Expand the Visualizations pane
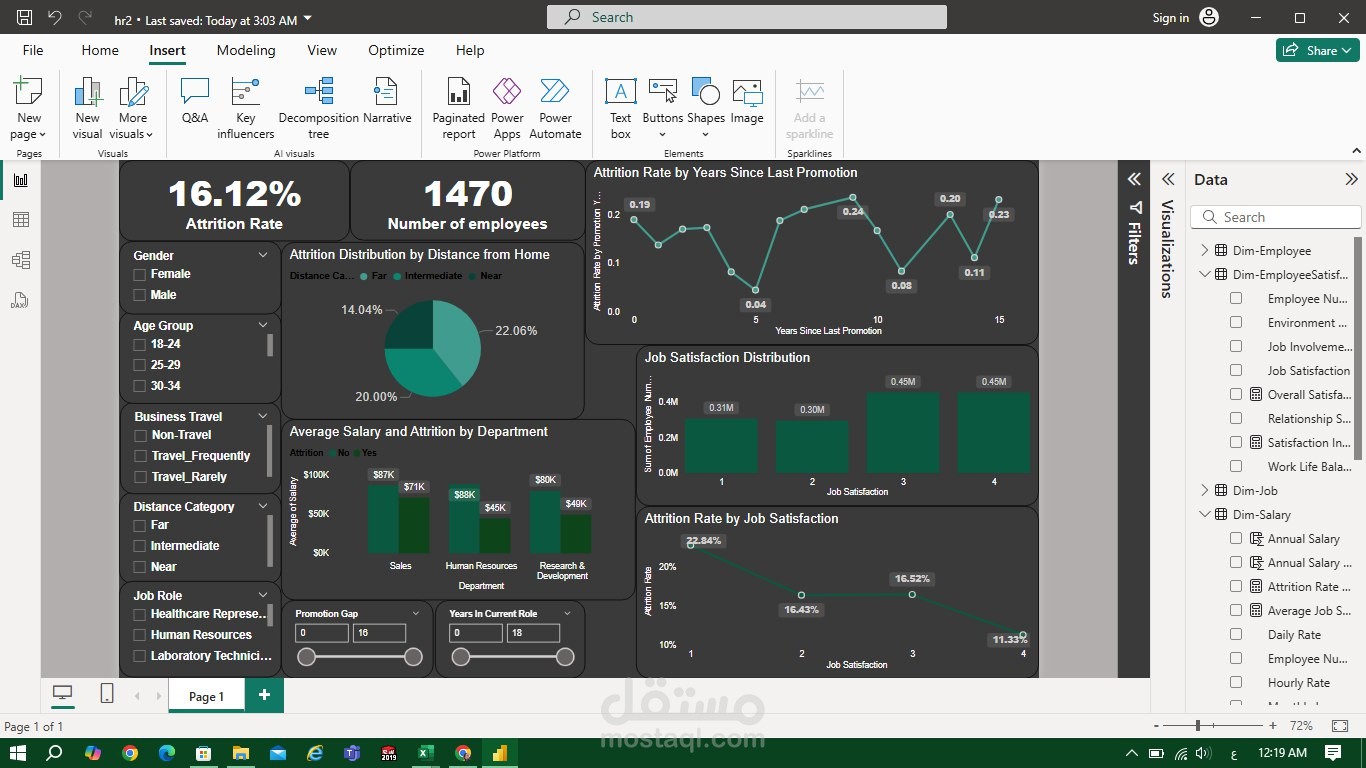The width and height of the screenshot is (1366, 768). point(1167,179)
